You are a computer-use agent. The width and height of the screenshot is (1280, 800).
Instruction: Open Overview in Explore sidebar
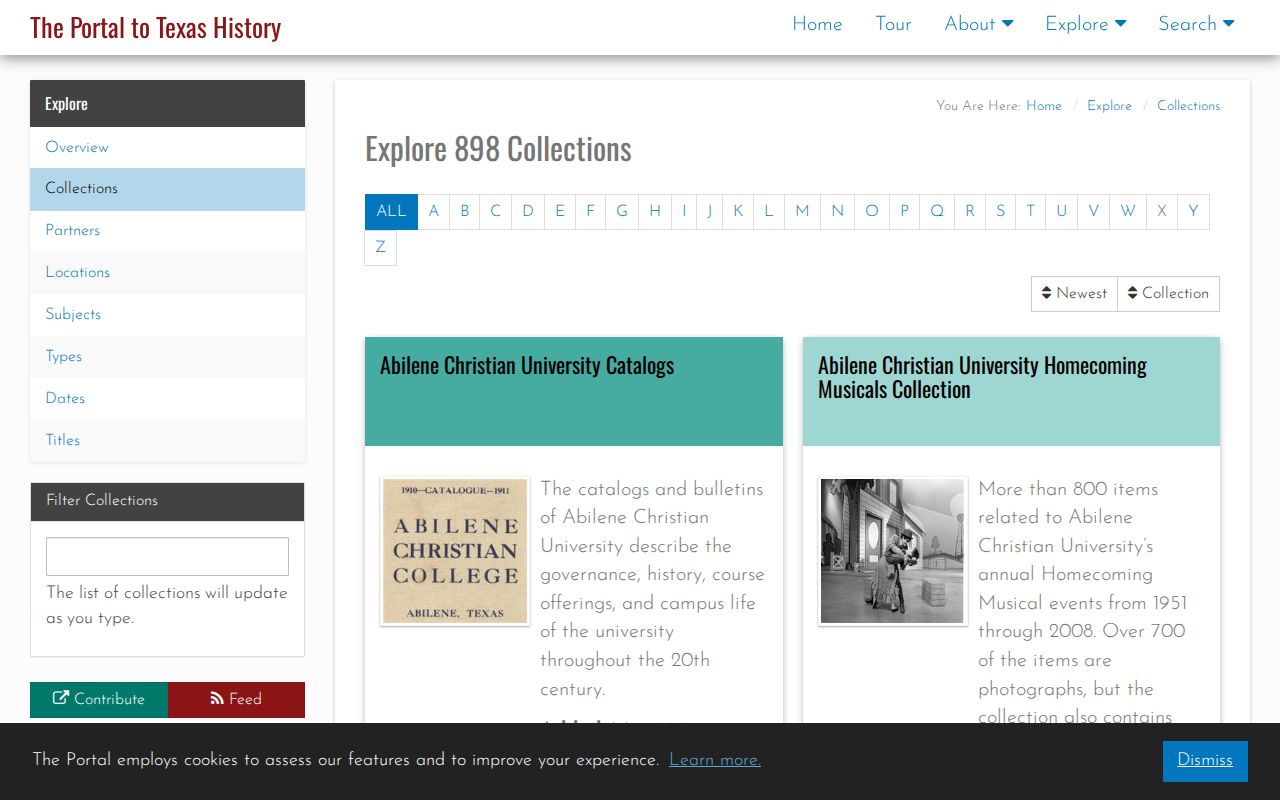tap(167, 147)
